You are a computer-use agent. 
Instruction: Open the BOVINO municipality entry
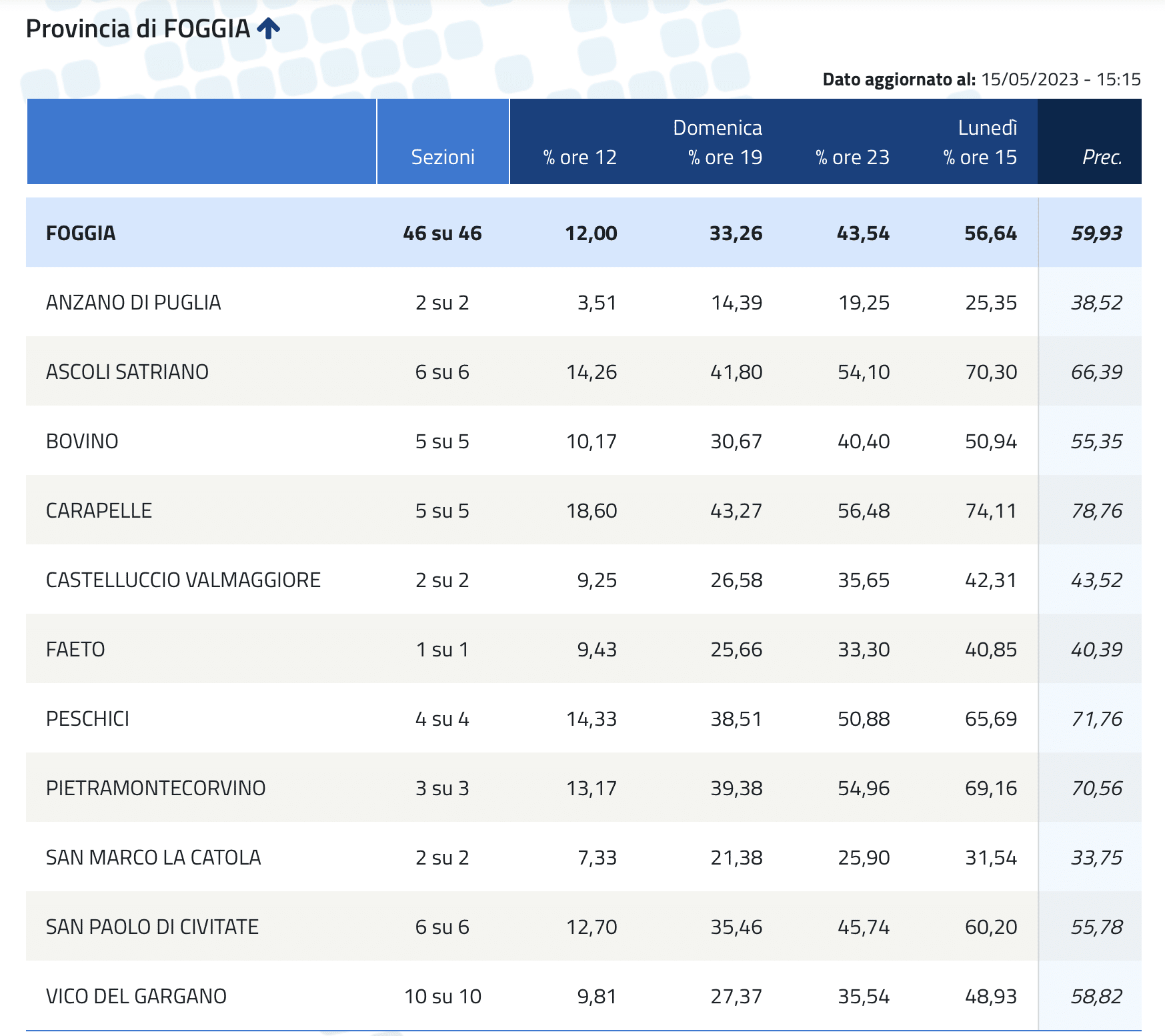(82, 441)
